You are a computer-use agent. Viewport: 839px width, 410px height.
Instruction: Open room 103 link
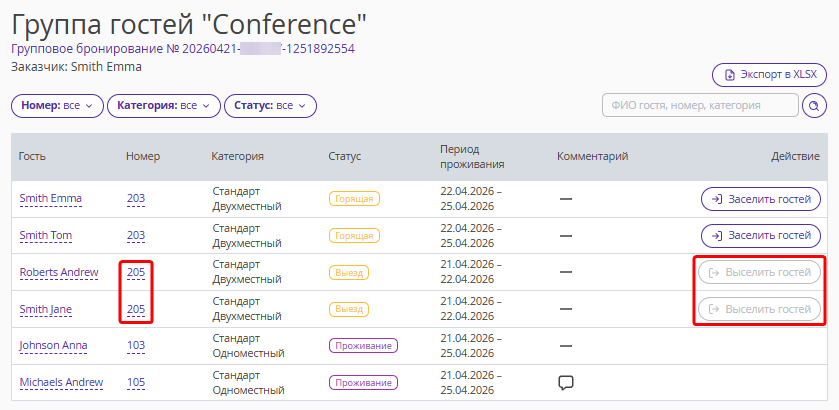[x=136, y=346]
